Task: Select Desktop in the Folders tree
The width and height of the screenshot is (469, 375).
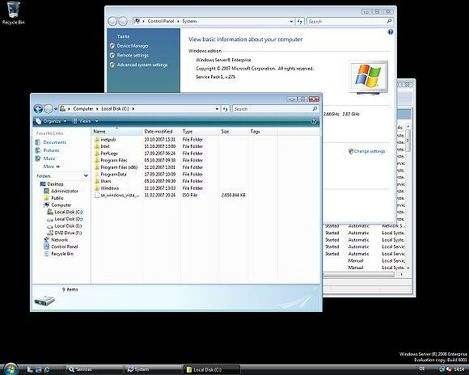Action: click(55, 184)
